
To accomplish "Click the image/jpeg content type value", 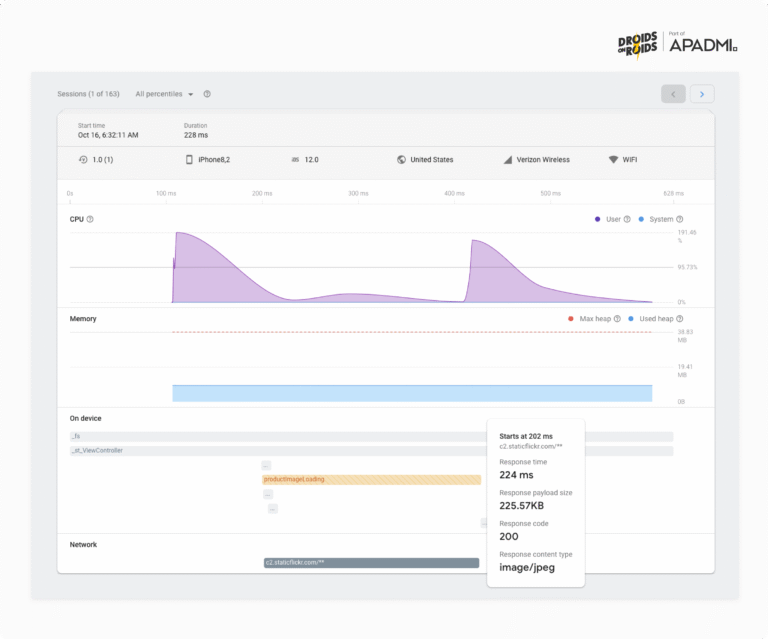I will point(527,568).
